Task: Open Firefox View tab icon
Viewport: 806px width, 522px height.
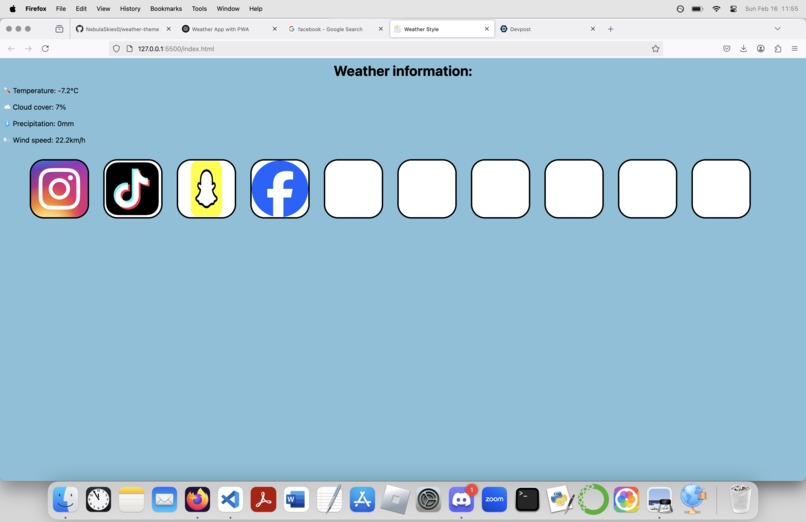Action: (x=59, y=29)
